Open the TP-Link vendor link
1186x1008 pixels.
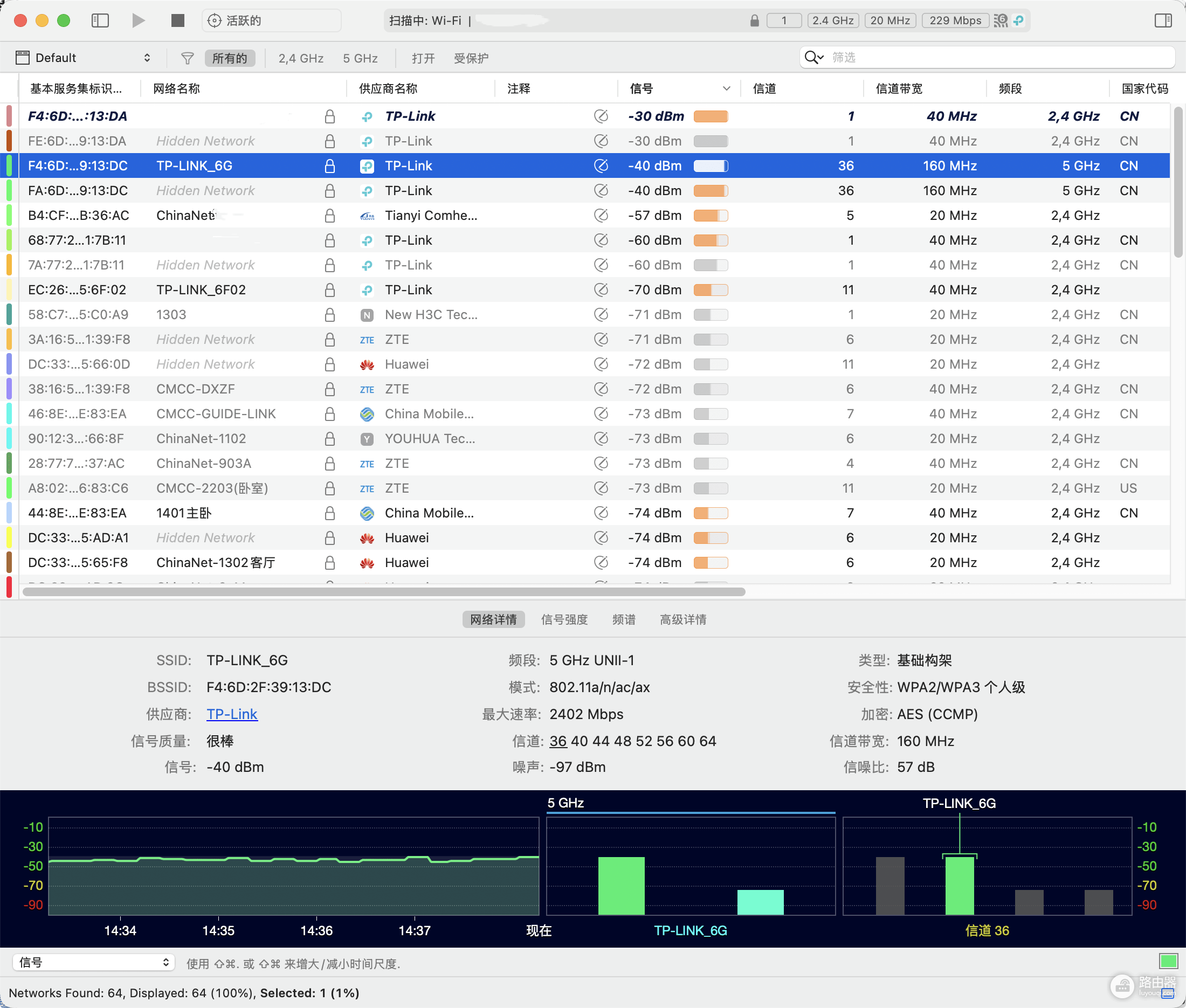[232, 714]
